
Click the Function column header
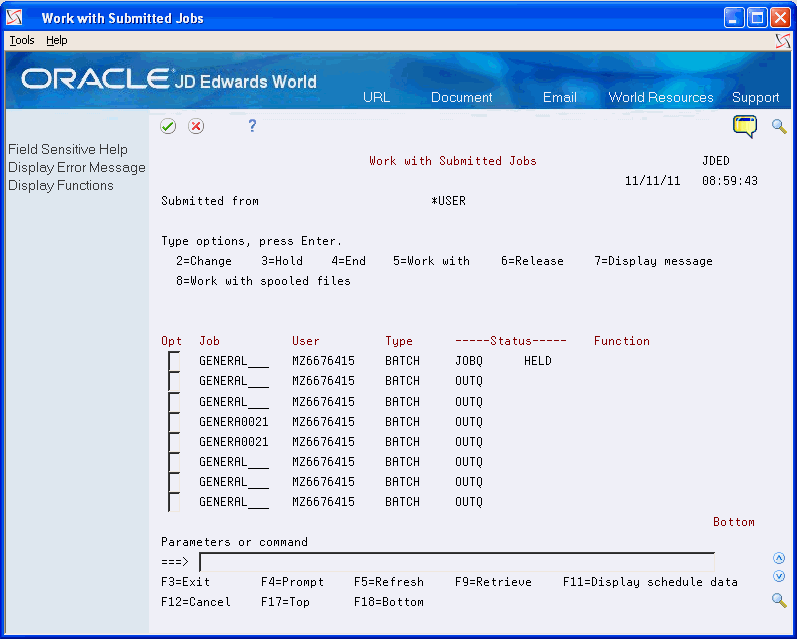[x=622, y=341]
